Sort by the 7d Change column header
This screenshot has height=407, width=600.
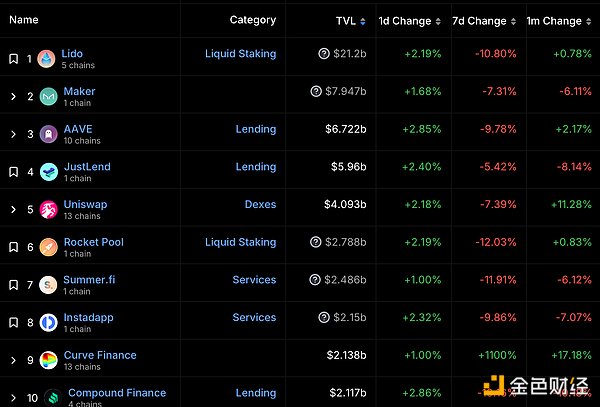479,21
